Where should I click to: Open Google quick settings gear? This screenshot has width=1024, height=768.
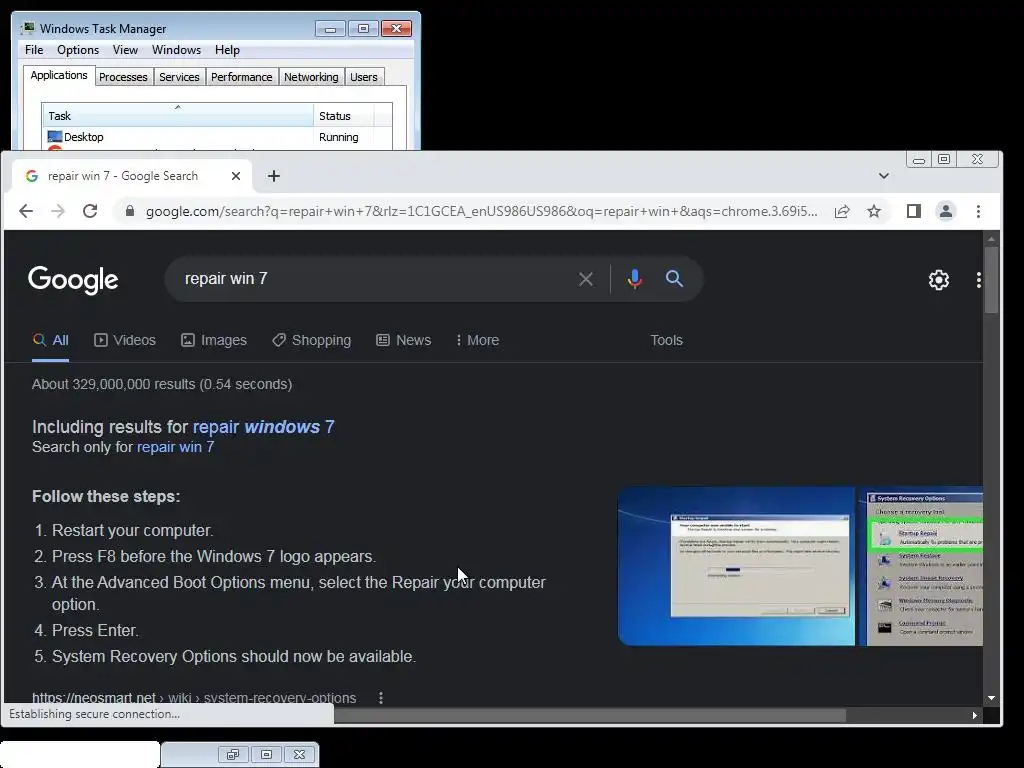pyautogui.click(x=938, y=280)
